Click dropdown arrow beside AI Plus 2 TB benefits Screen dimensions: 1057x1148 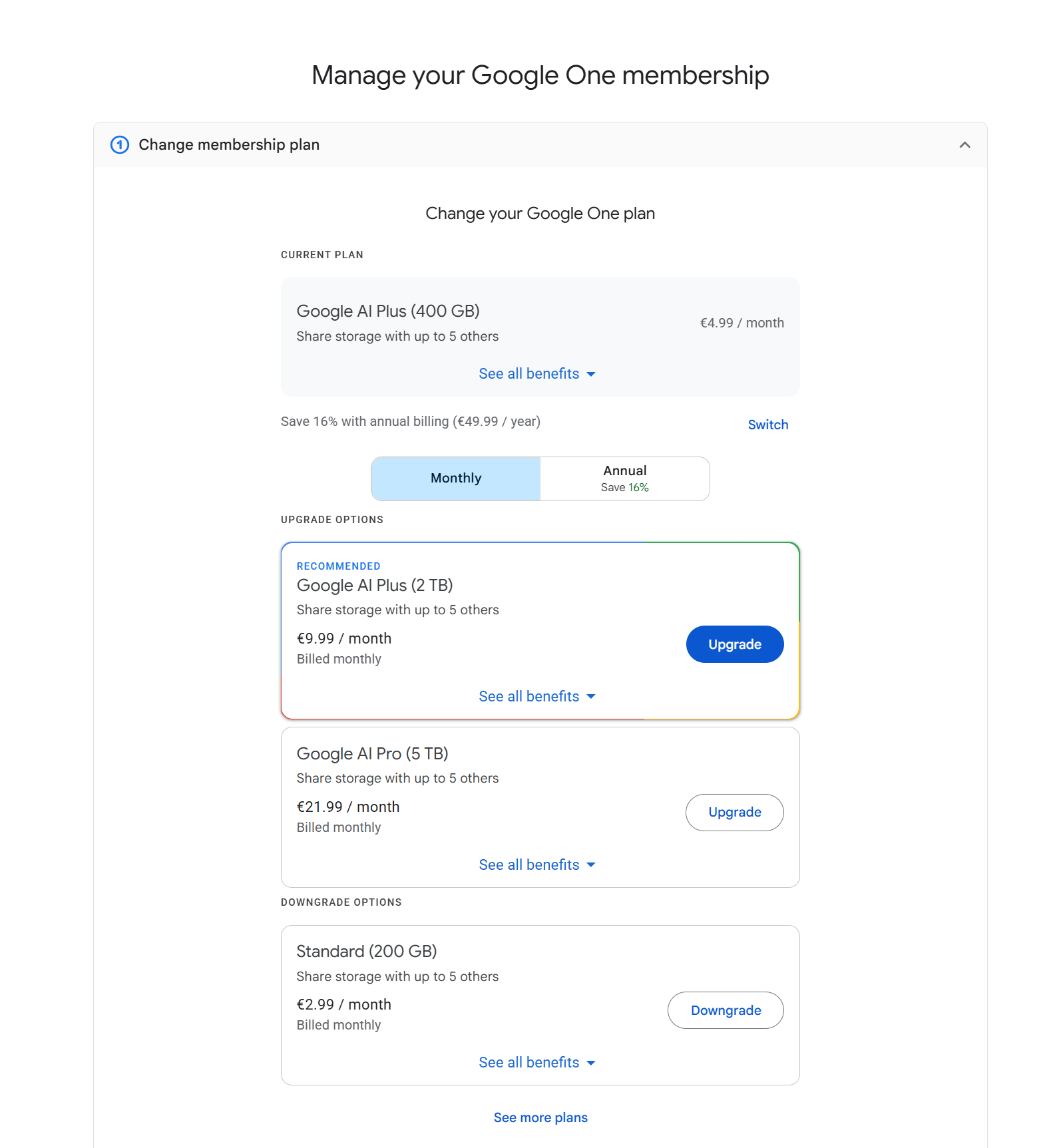(x=591, y=697)
